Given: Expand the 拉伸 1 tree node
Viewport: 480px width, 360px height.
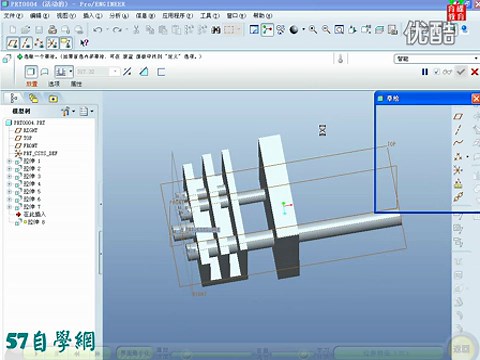Looking at the screenshot, I should [x=9, y=161].
